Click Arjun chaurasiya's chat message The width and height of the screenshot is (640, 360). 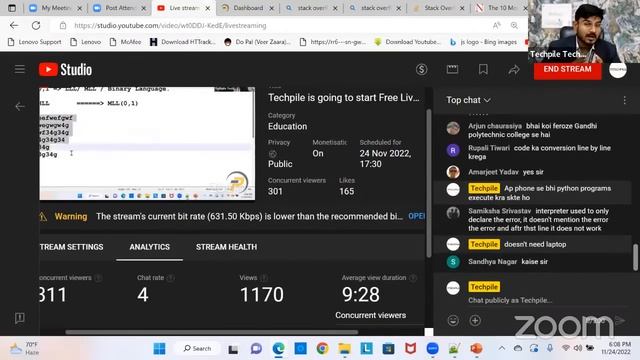point(532,130)
